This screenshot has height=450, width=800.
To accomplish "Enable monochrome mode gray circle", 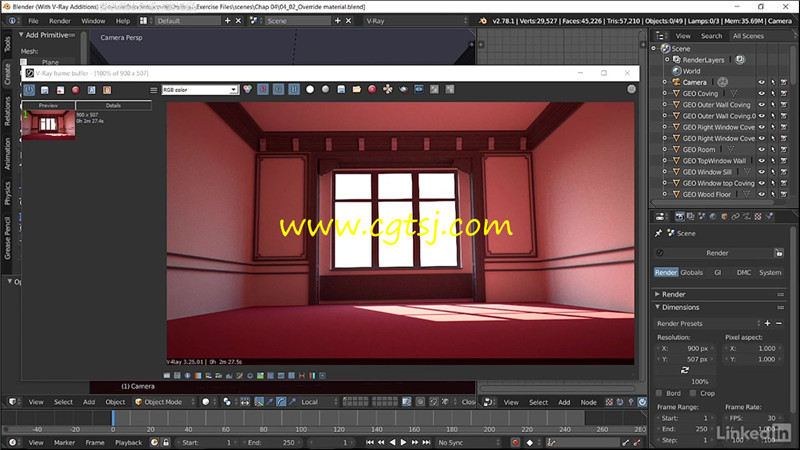I will coord(326,89).
